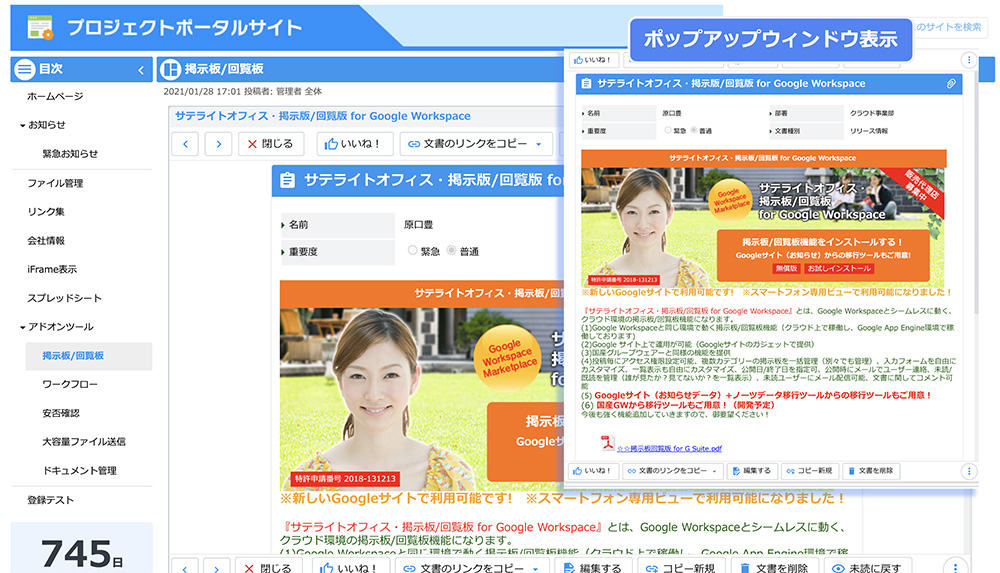Click コピー新規 in the popup bottom toolbar

[x=809, y=471]
